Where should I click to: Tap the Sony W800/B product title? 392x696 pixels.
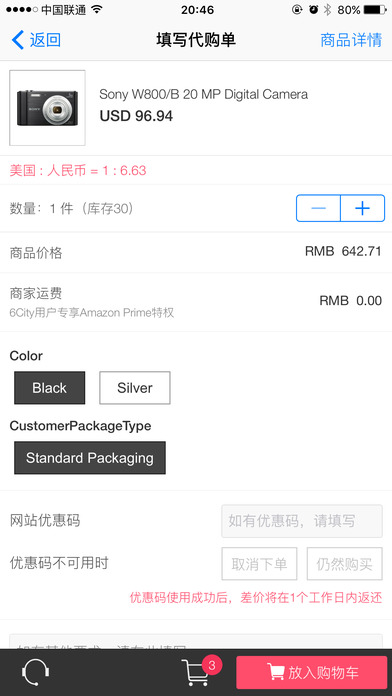tap(203, 94)
